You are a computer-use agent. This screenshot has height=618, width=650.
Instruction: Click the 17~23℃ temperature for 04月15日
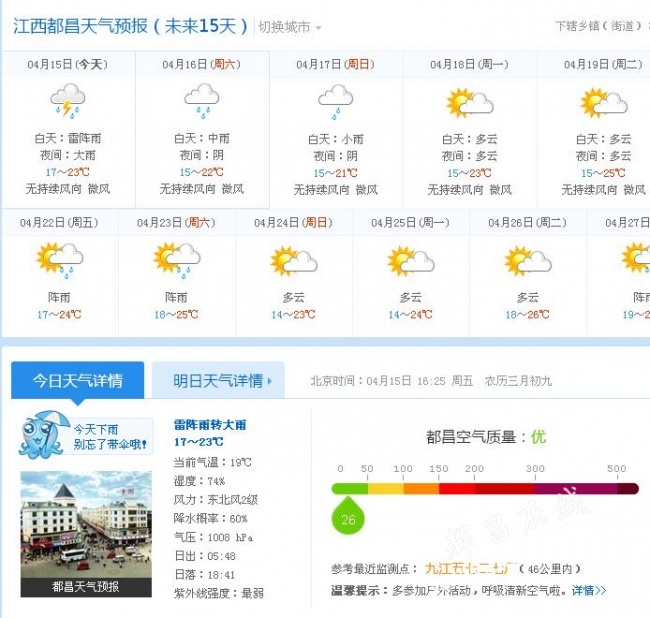click(68, 172)
